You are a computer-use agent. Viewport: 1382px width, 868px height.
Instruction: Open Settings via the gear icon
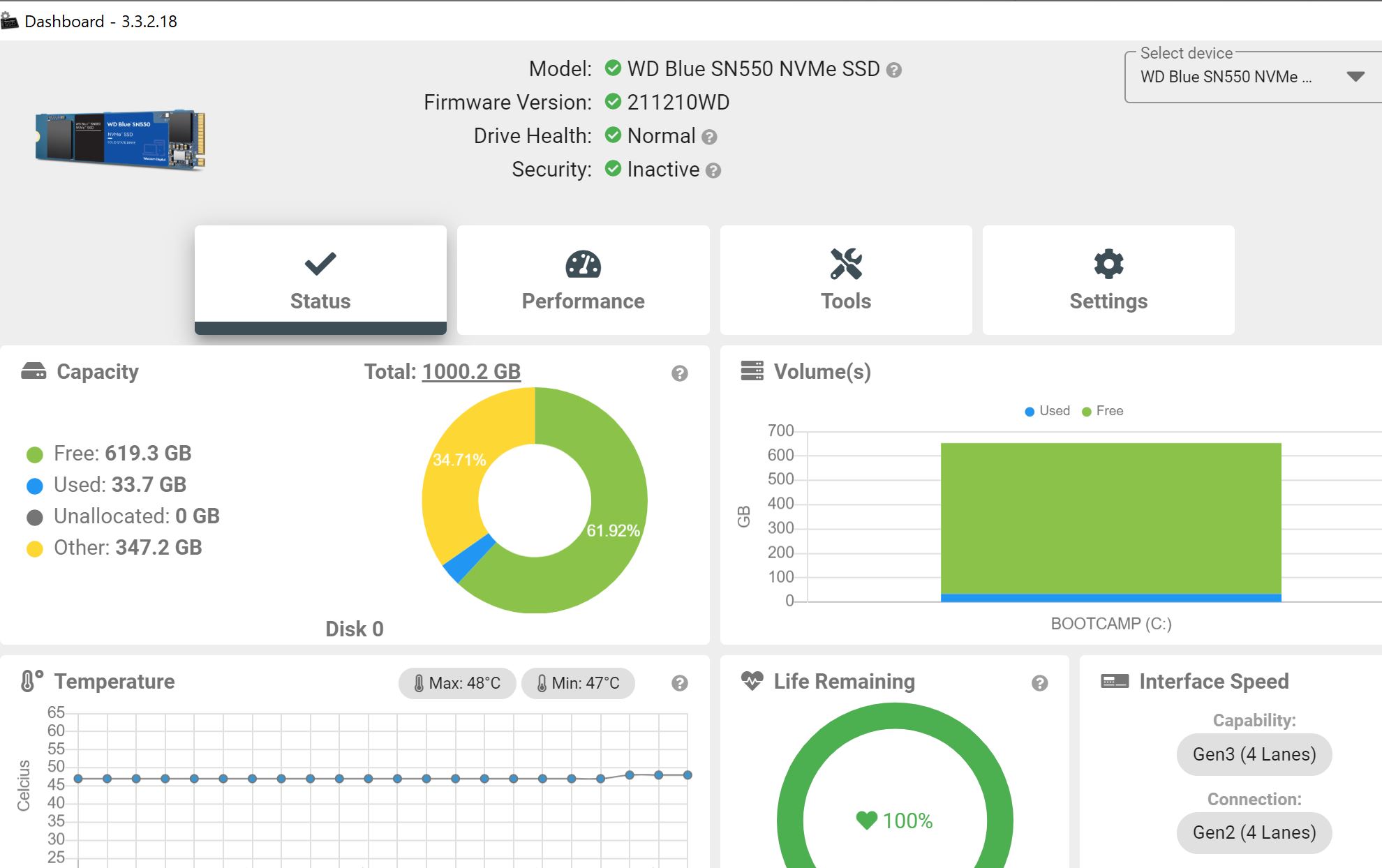1108,264
